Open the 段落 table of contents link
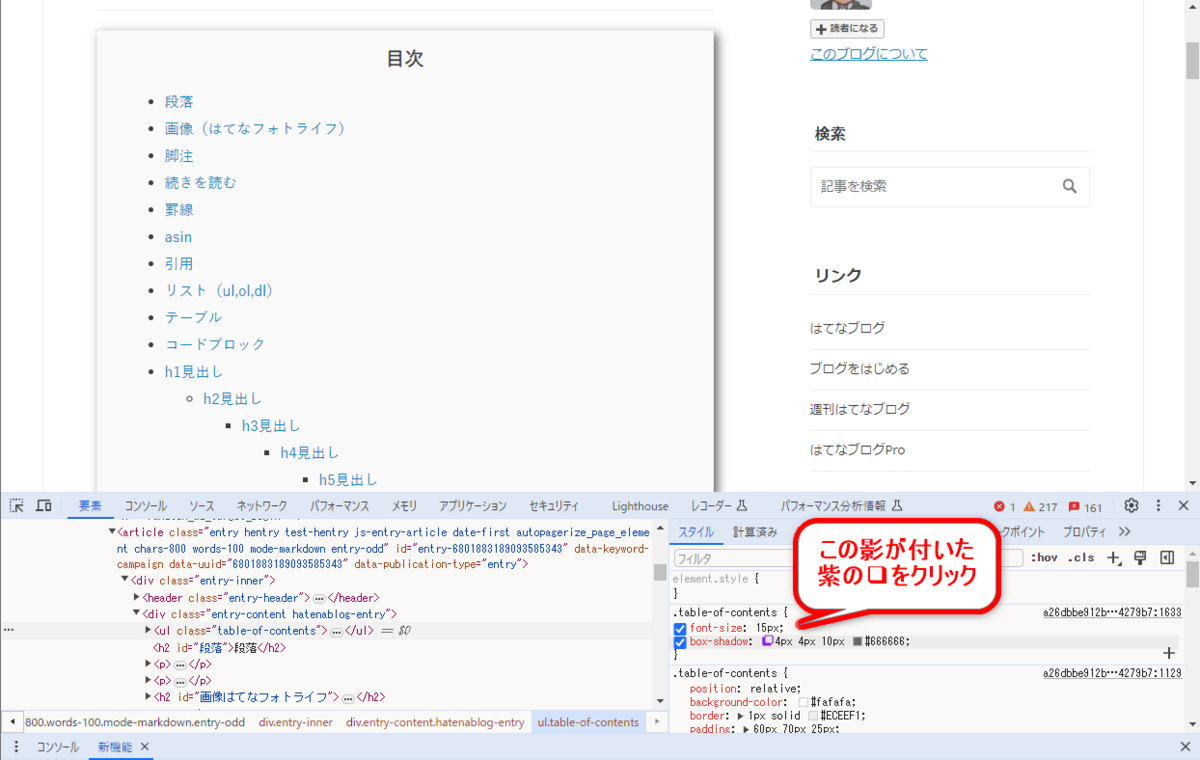The width and height of the screenshot is (1200, 760). (x=179, y=101)
